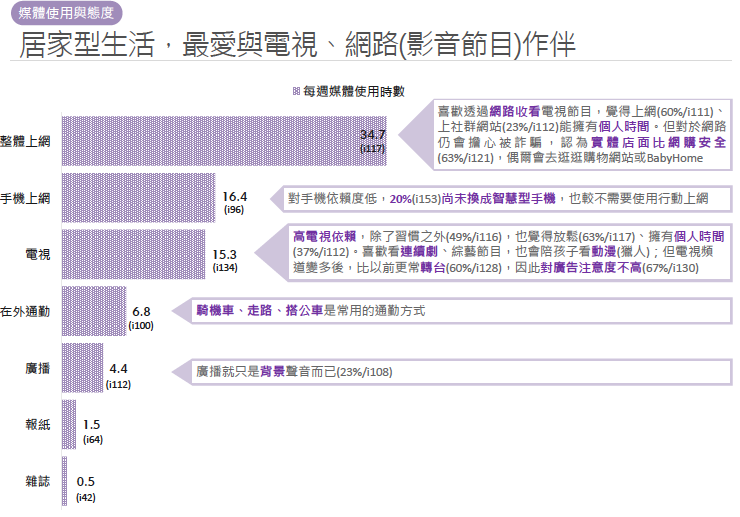Click the 雜誌 bar in chart
The width and height of the screenshot is (740, 517).
coord(65,481)
